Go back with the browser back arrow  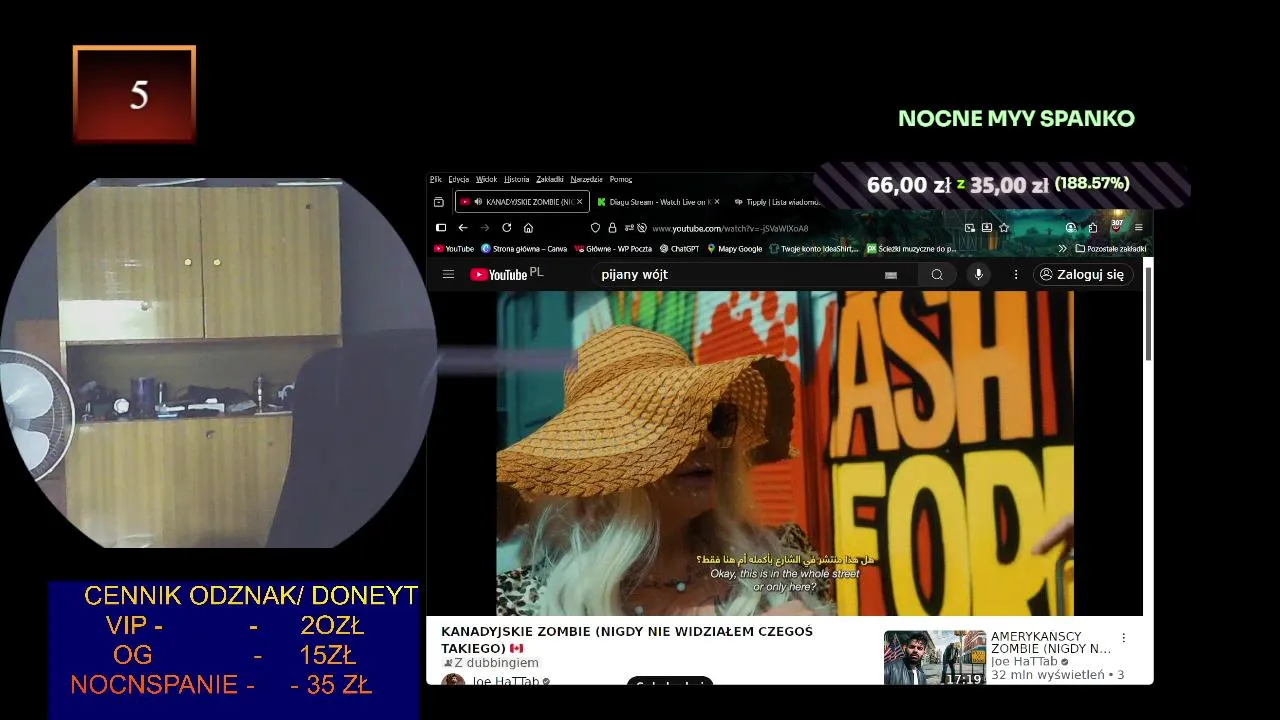(x=463, y=228)
